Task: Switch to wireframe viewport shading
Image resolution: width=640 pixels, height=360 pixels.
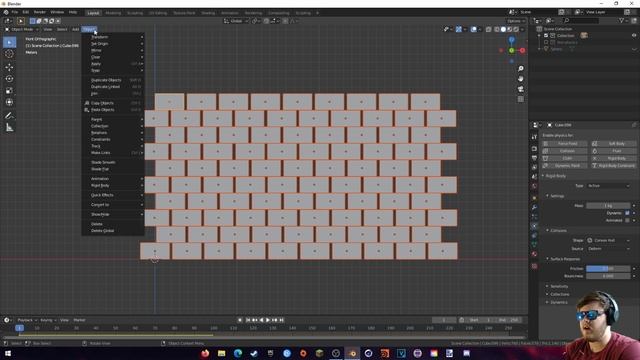Action: [x=497, y=29]
